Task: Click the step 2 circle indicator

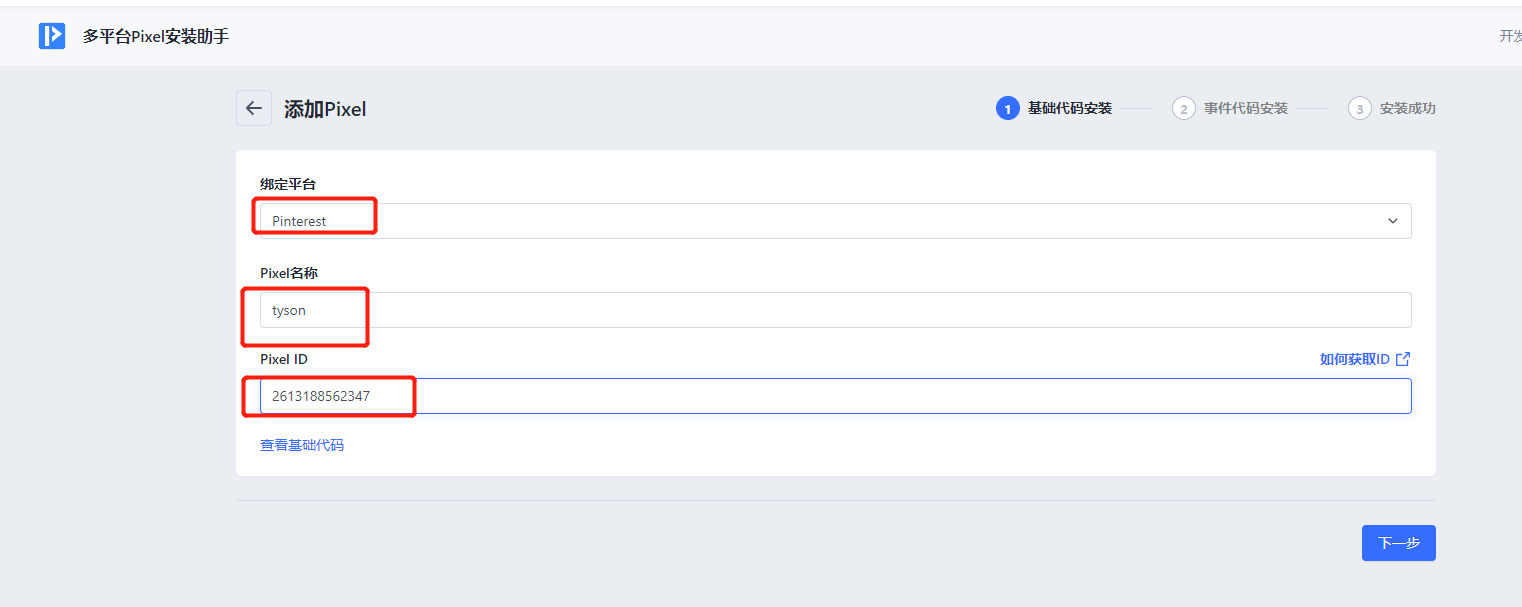Action: tap(1183, 108)
